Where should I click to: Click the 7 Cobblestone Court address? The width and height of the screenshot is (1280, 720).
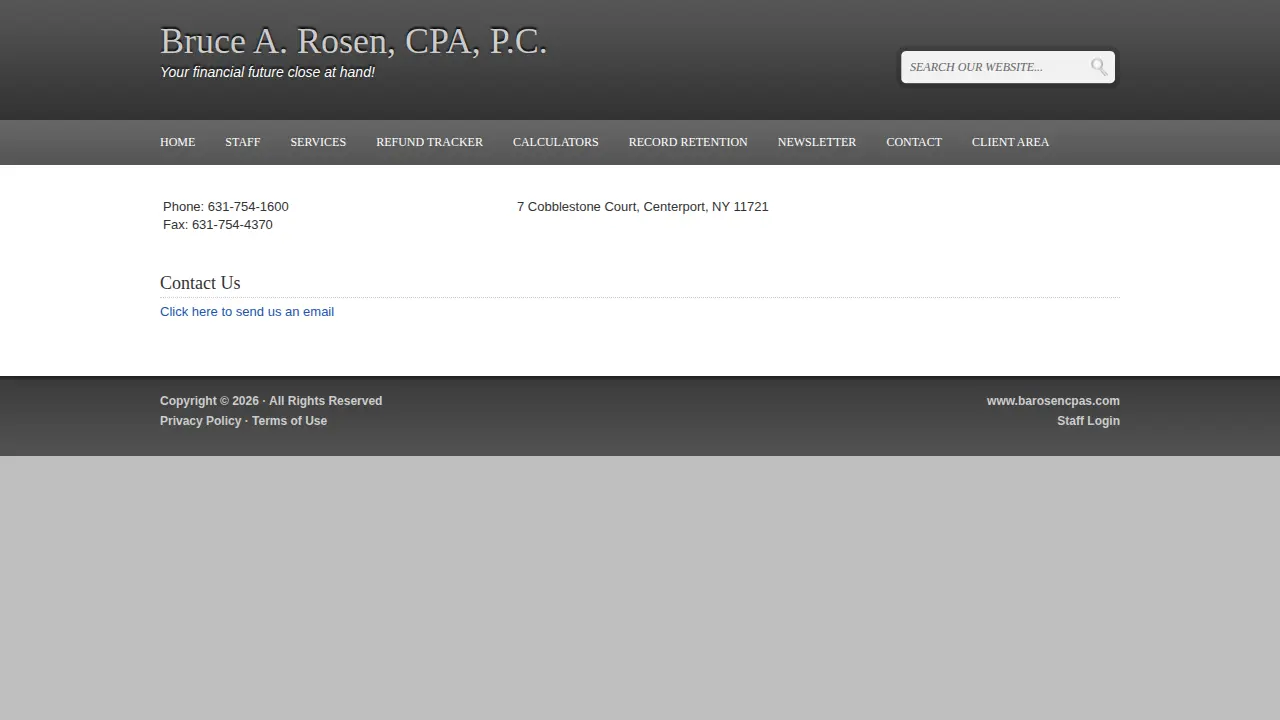pyautogui.click(x=643, y=207)
